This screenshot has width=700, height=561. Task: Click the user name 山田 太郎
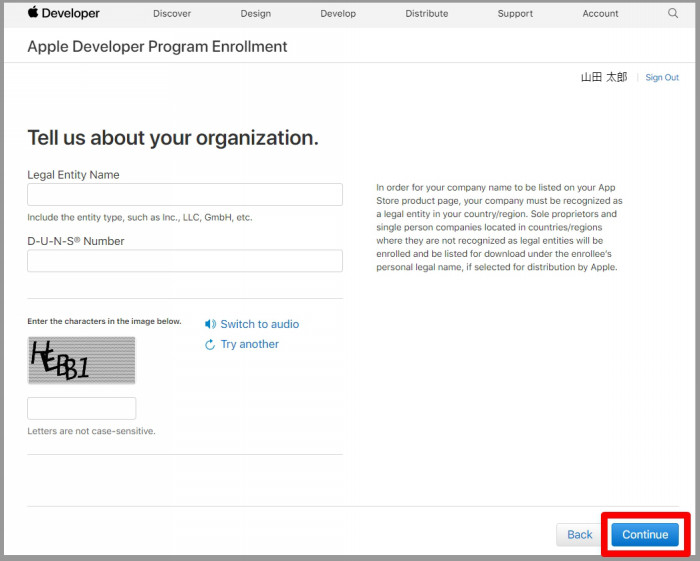(604, 77)
